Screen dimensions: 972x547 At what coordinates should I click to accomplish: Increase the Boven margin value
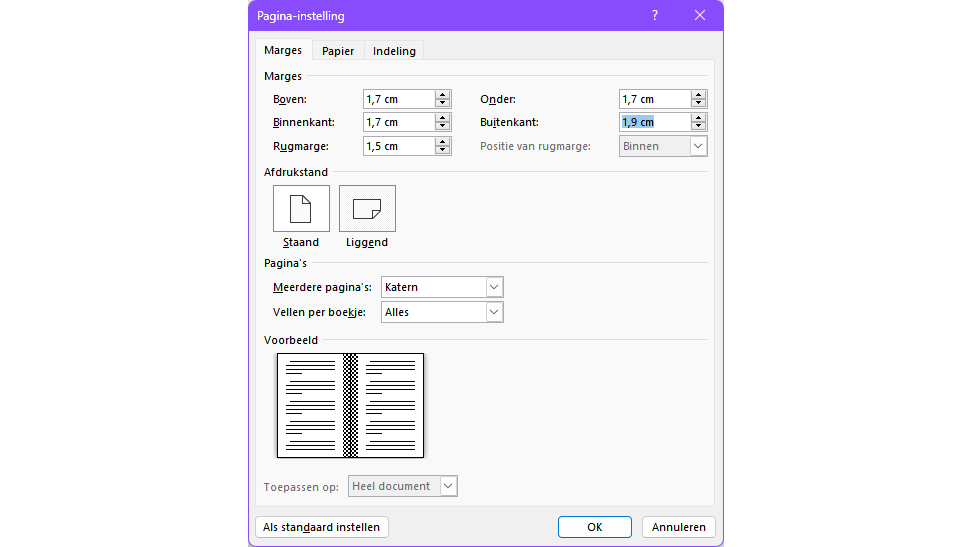click(443, 95)
